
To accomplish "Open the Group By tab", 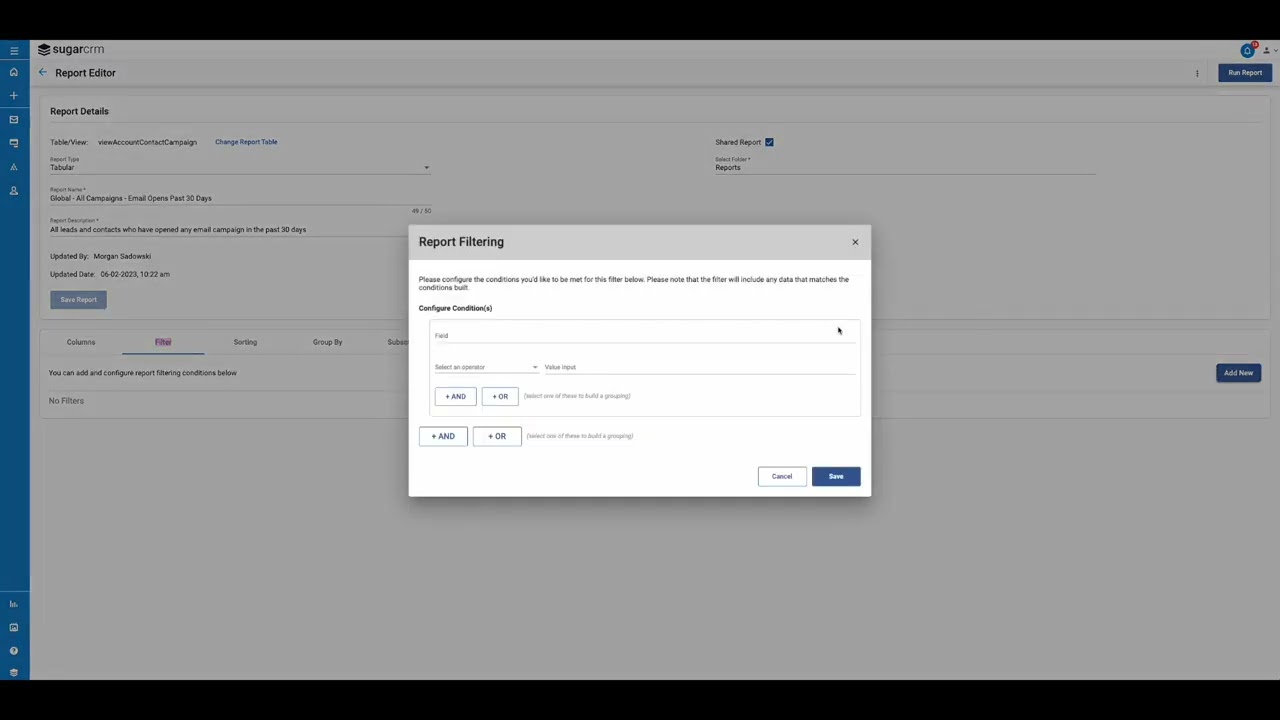I will click(x=327, y=342).
